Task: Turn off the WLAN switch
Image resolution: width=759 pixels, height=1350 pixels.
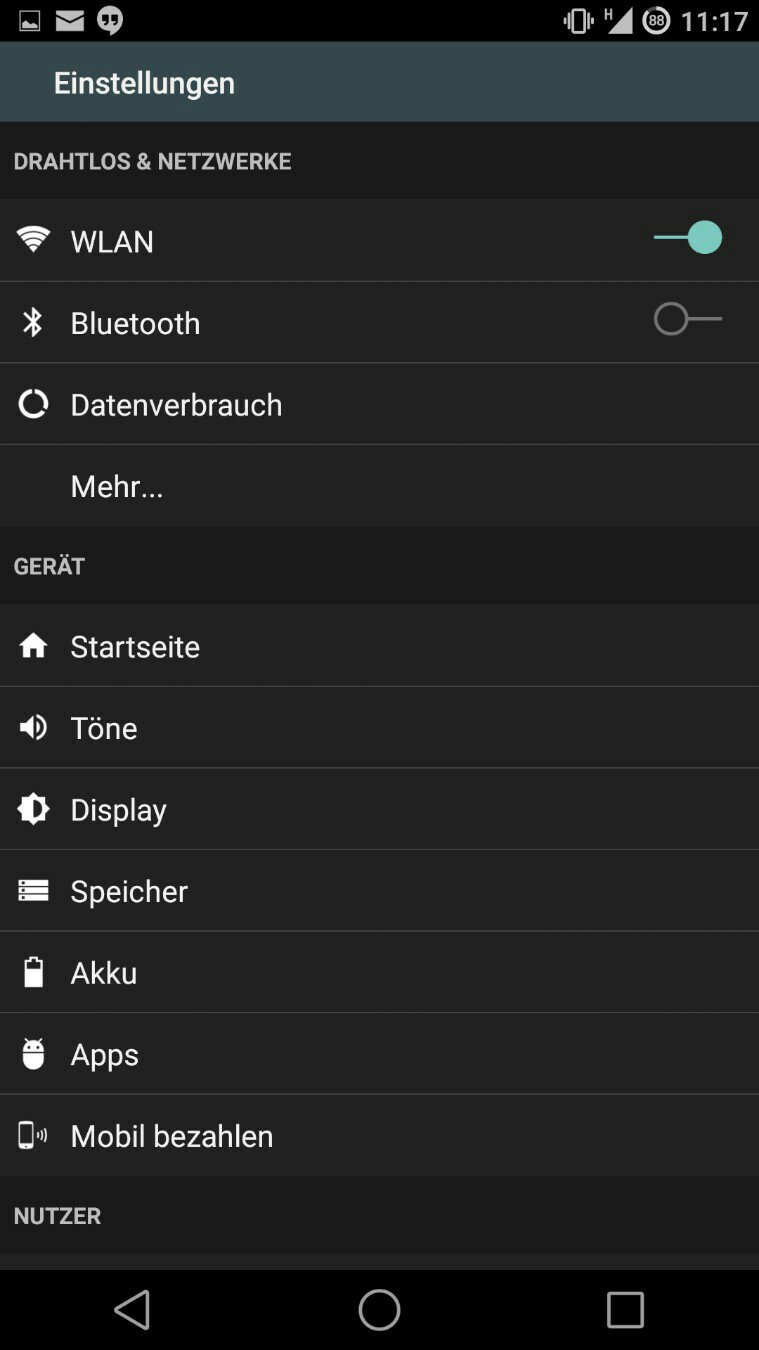Action: pyautogui.click(x=688, y=238)
